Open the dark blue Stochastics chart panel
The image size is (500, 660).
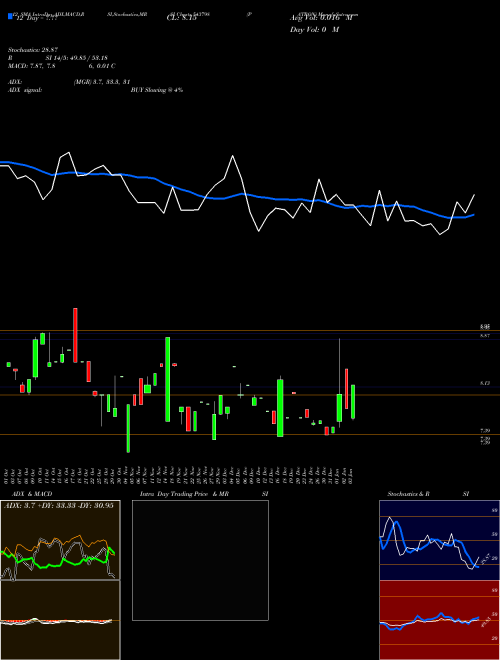tap(439, 540)
